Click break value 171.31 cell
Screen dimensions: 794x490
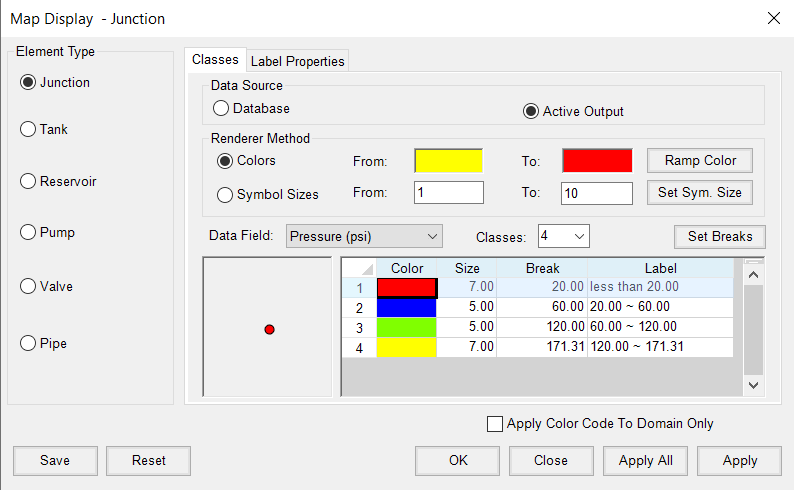(542, 347)
